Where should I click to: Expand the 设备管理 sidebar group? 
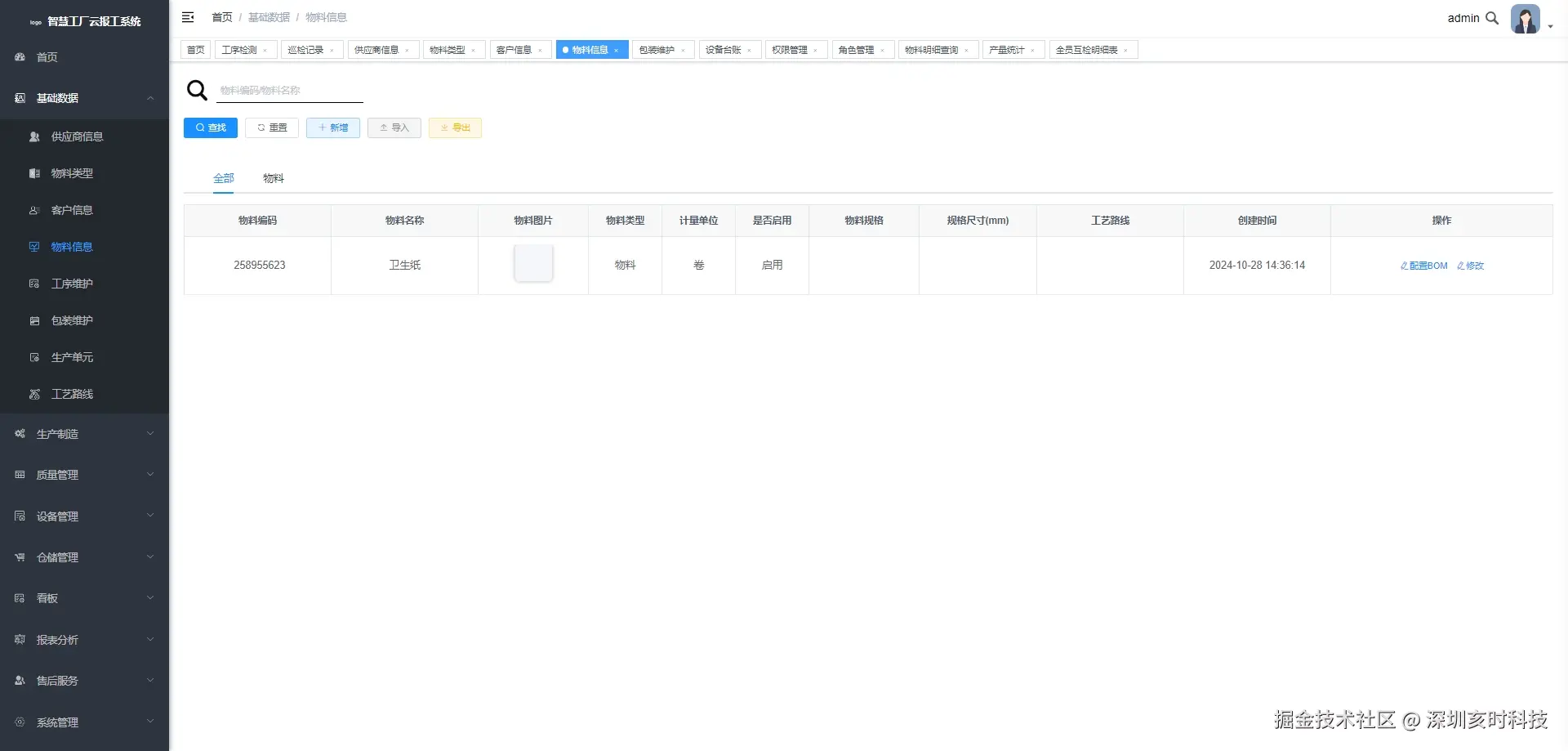click(84, 516)
